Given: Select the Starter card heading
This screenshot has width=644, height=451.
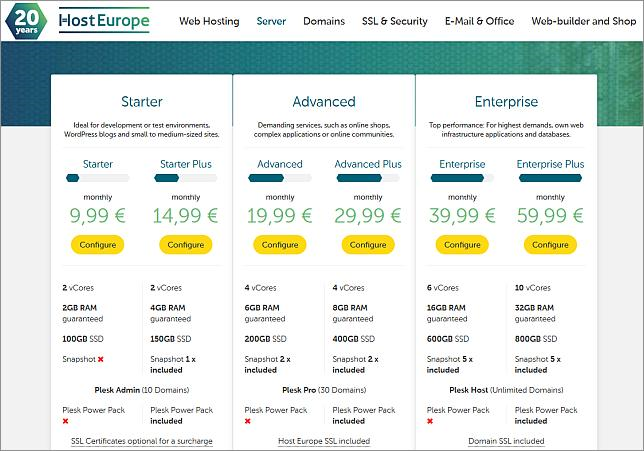Looking at the screenshot, I should 142,101.
